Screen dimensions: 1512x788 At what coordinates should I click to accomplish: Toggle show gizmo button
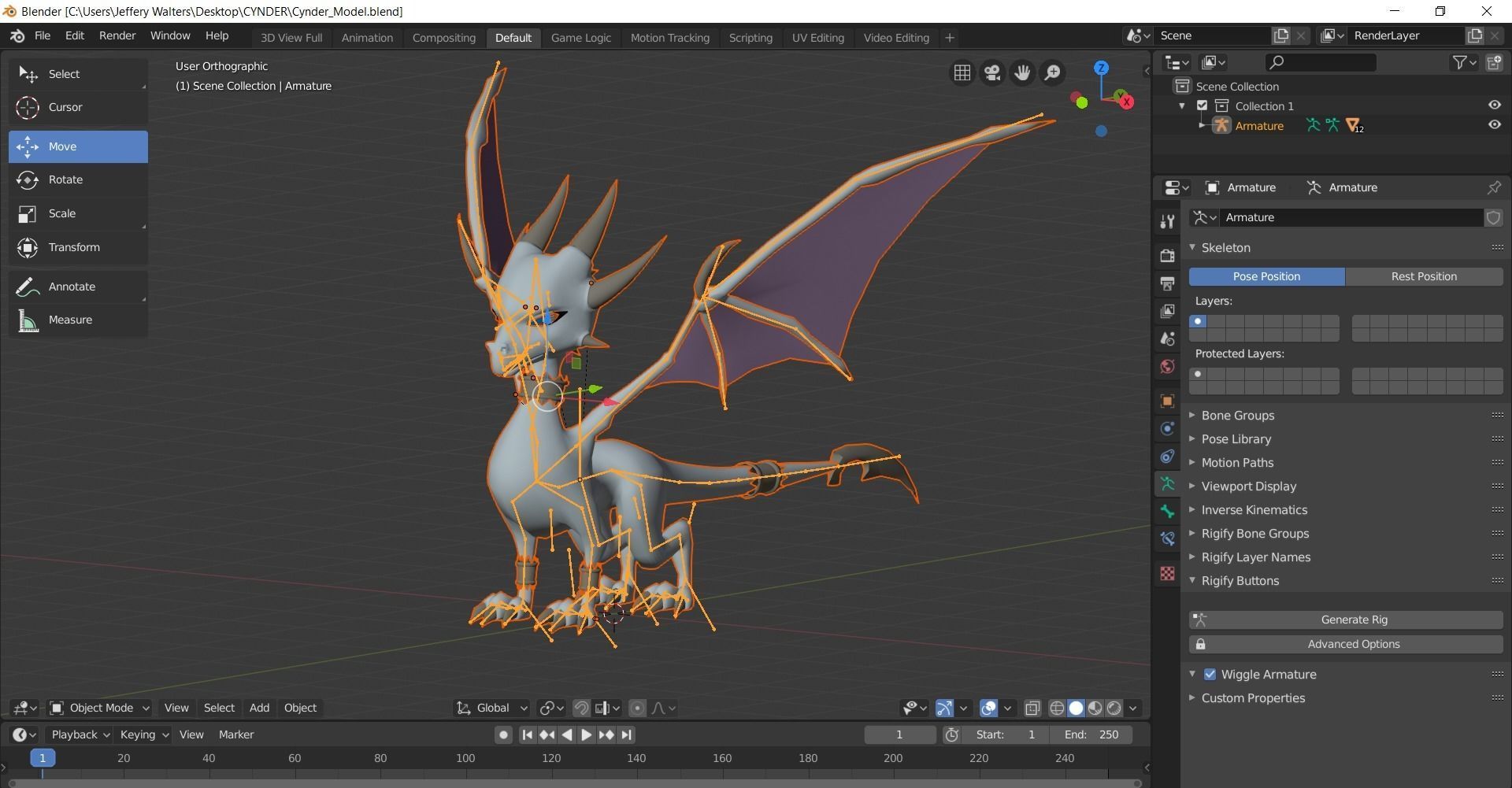click(x=944, y=708)
